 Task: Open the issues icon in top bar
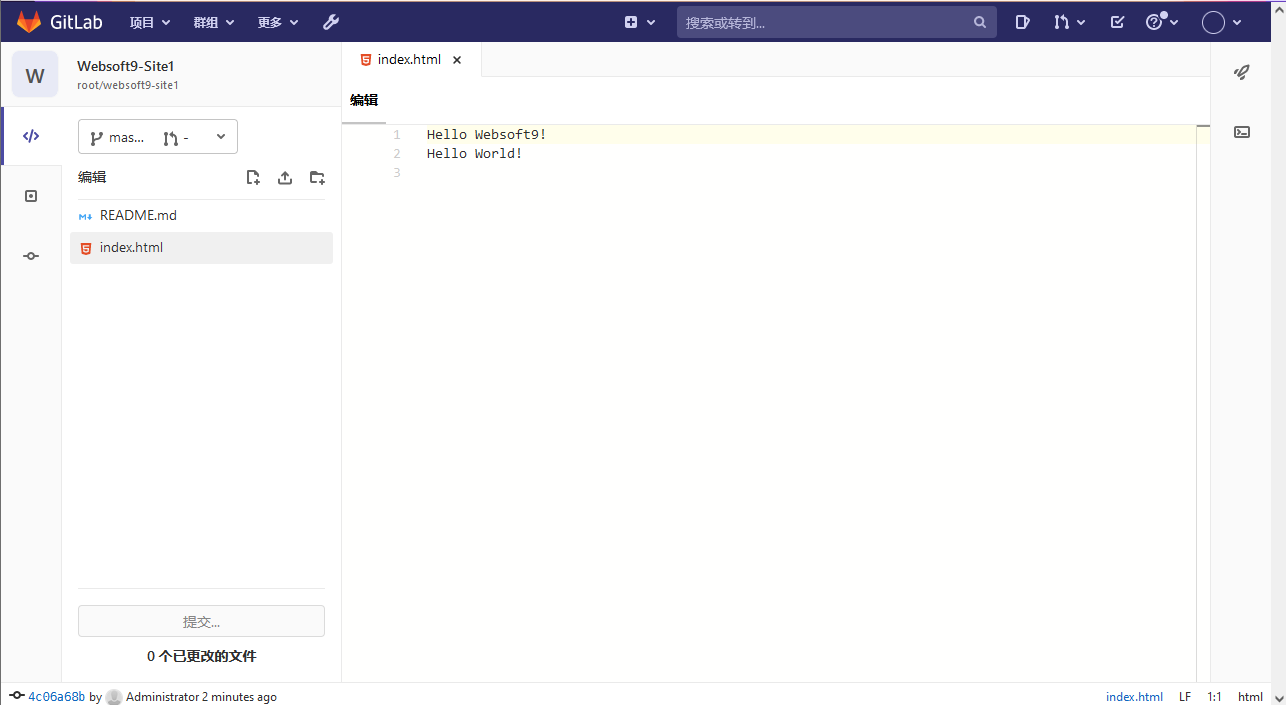click(1022, 22)
